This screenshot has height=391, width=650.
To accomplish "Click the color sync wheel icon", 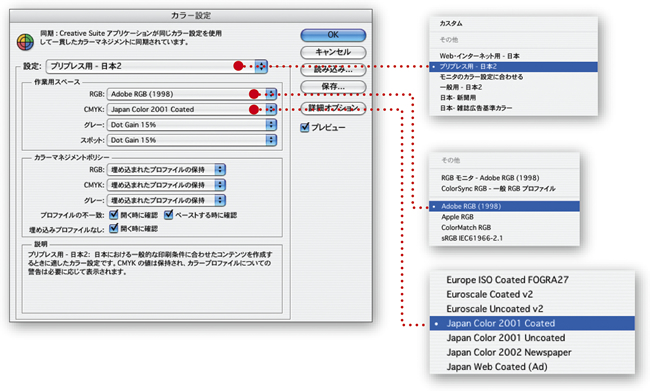I will click(x=25, y=42).
